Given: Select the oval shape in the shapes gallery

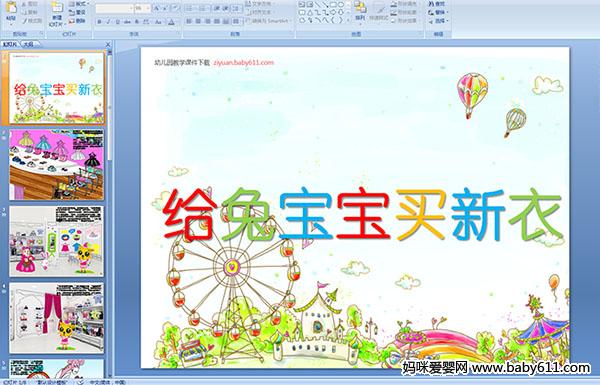Looking at the screenshot, I should 341,5.
